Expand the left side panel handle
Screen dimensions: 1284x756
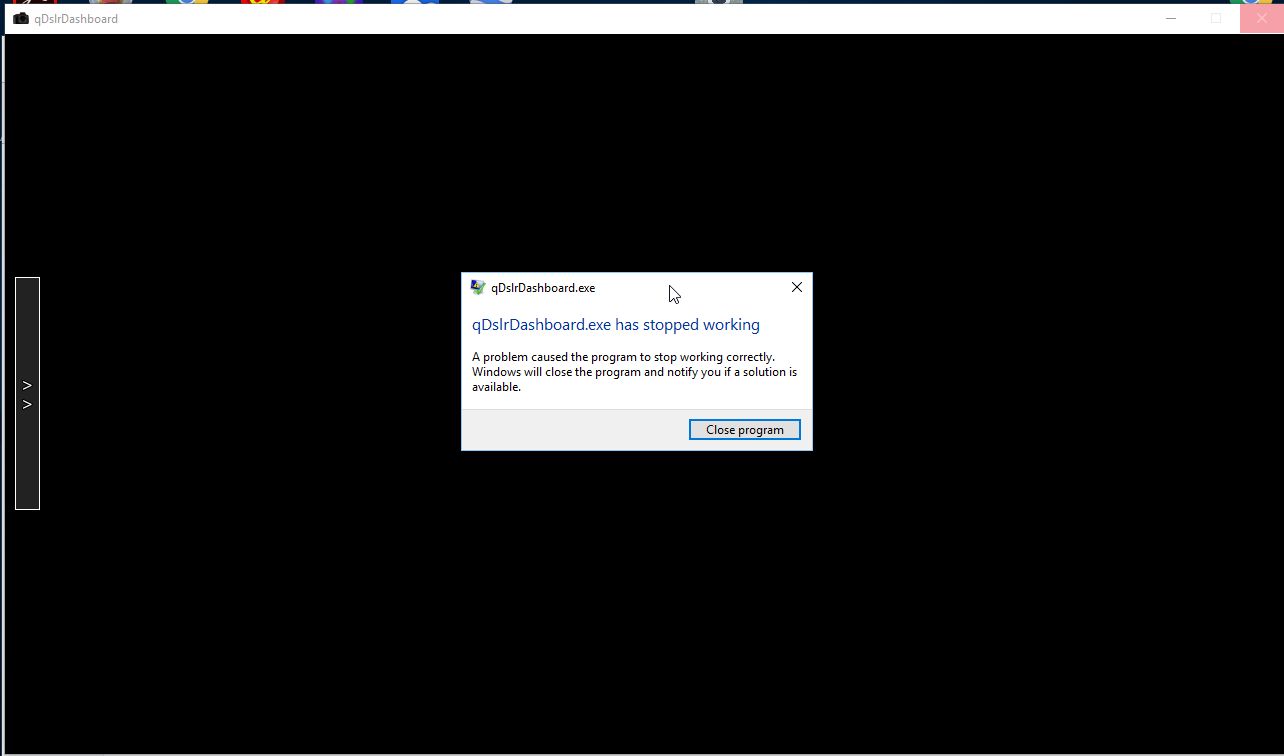27,393
